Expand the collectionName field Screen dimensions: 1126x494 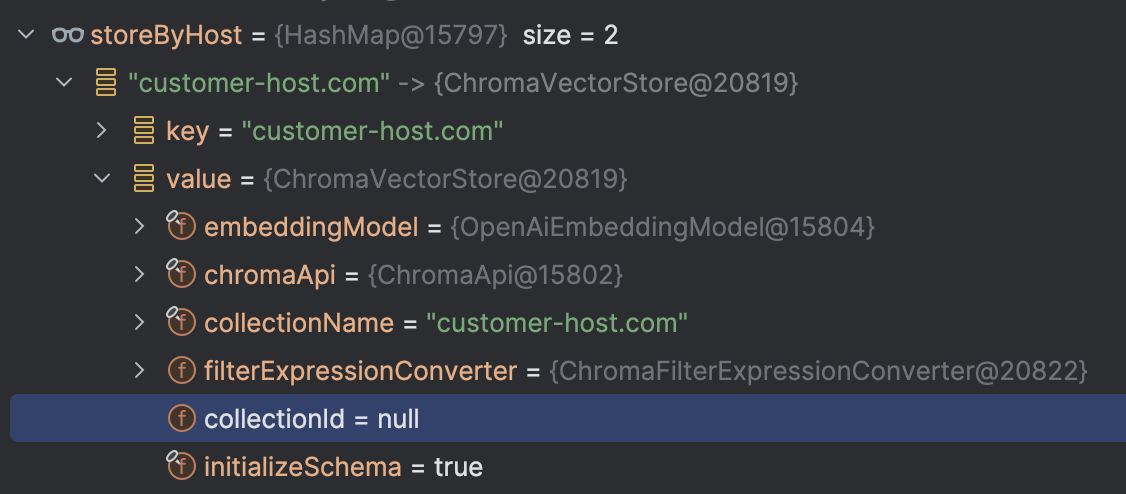[139, 322]
